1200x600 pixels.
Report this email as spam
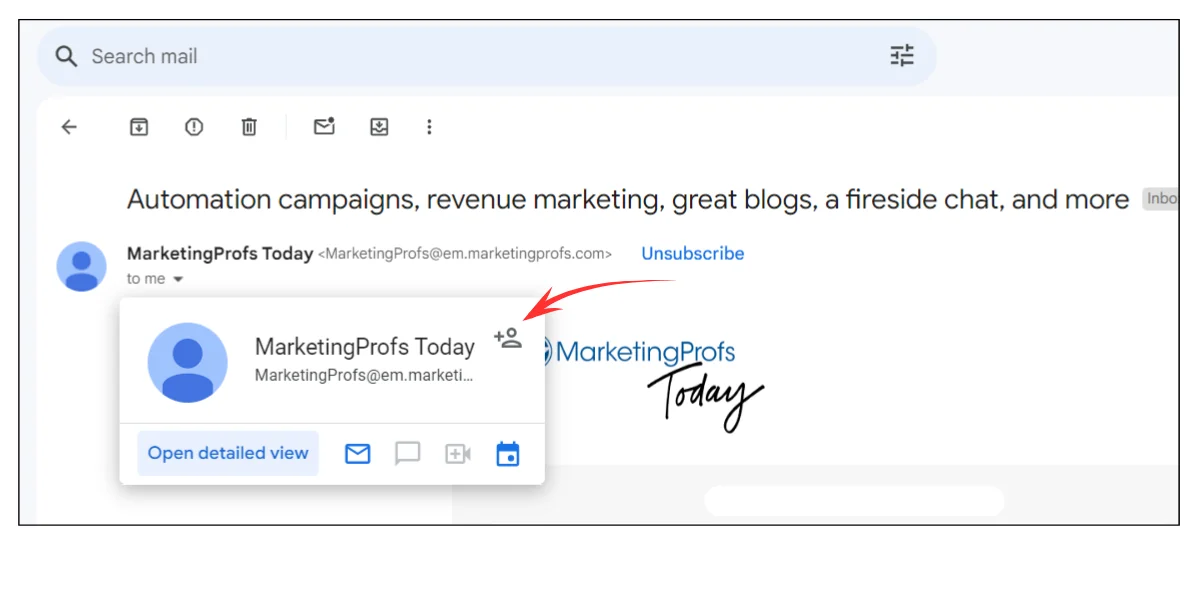click(194, 127)
